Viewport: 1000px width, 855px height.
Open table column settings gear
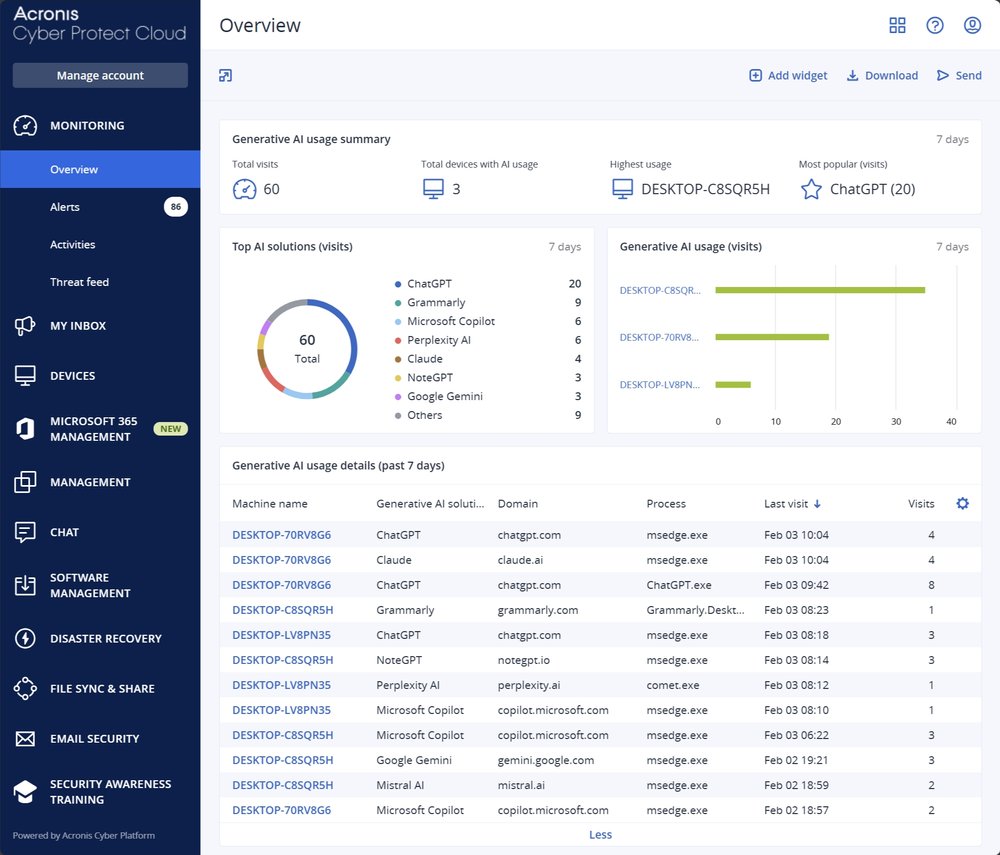click(x=962, y=504)
